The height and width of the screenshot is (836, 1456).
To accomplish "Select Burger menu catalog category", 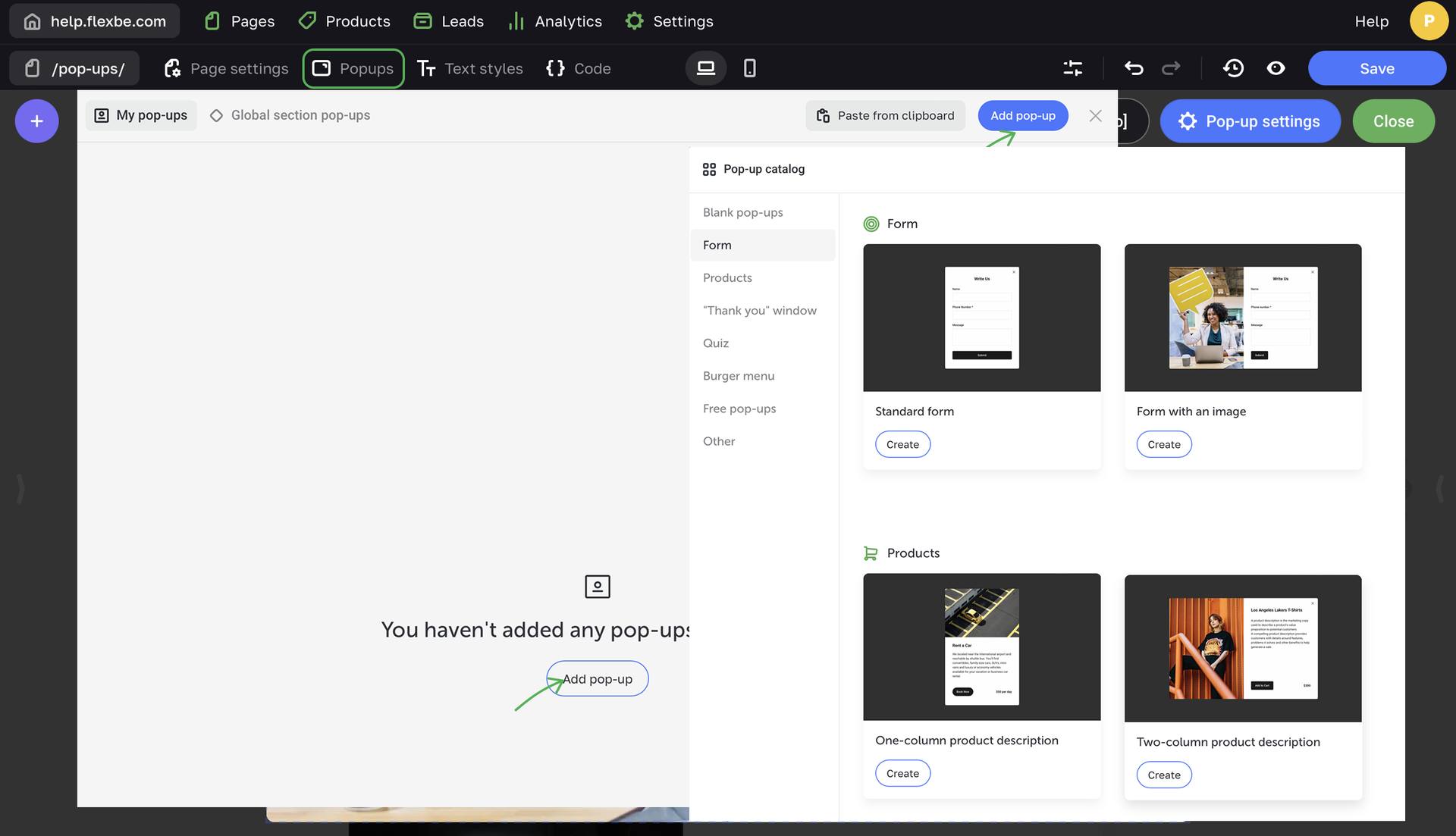I will point(738,376).
